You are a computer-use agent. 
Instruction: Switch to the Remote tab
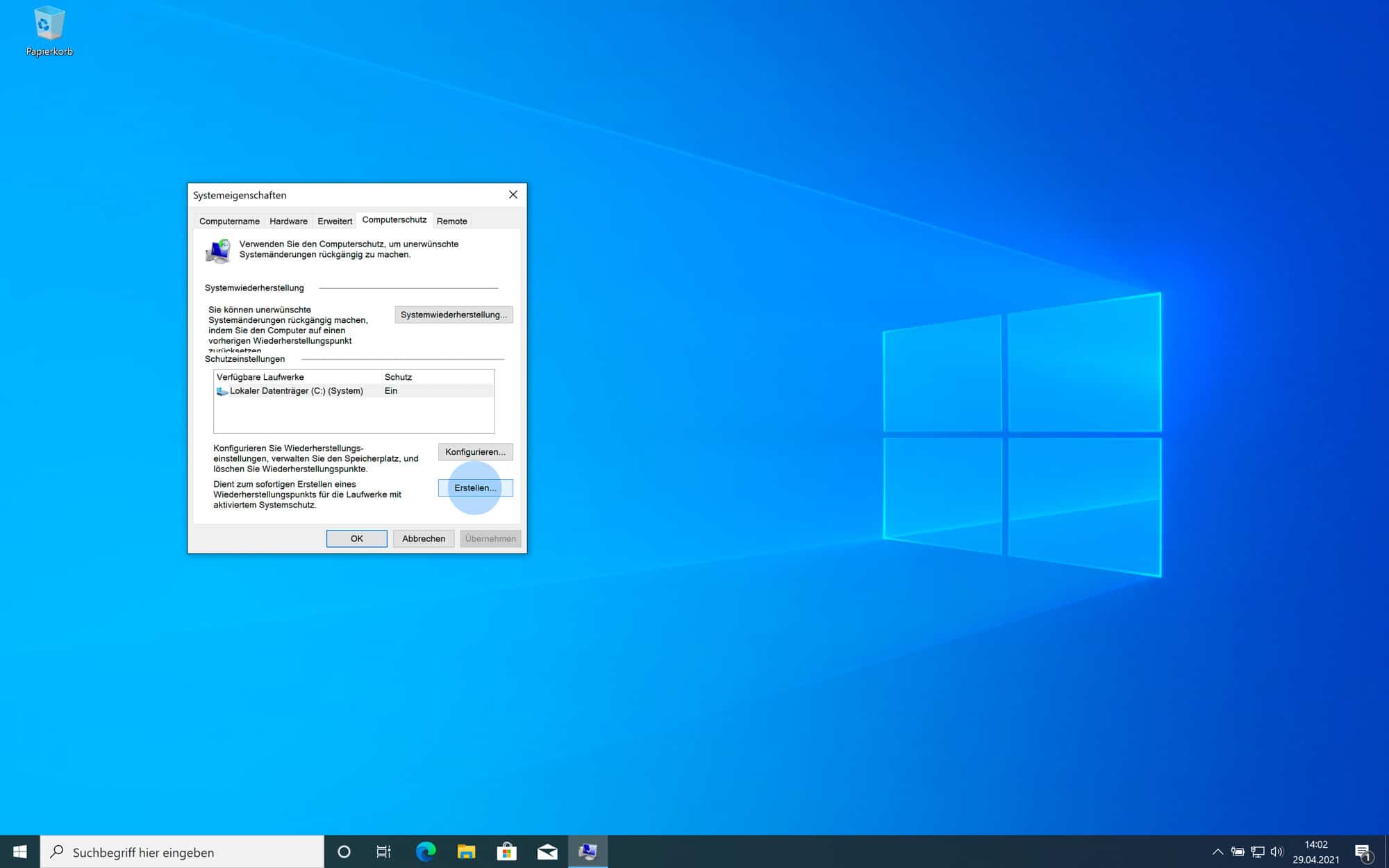(451, 221)
